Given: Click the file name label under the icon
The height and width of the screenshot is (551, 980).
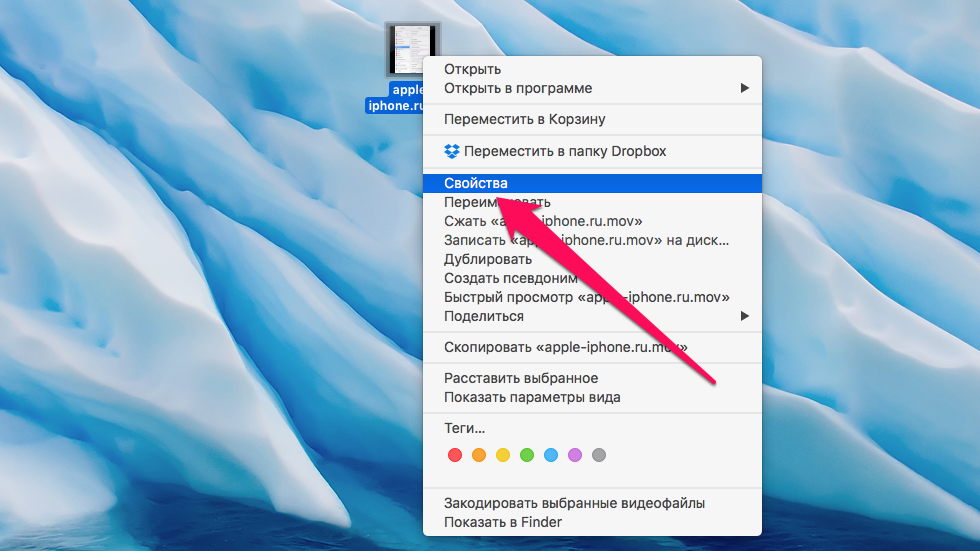Looking at the screenshot, I should (395, 97).
